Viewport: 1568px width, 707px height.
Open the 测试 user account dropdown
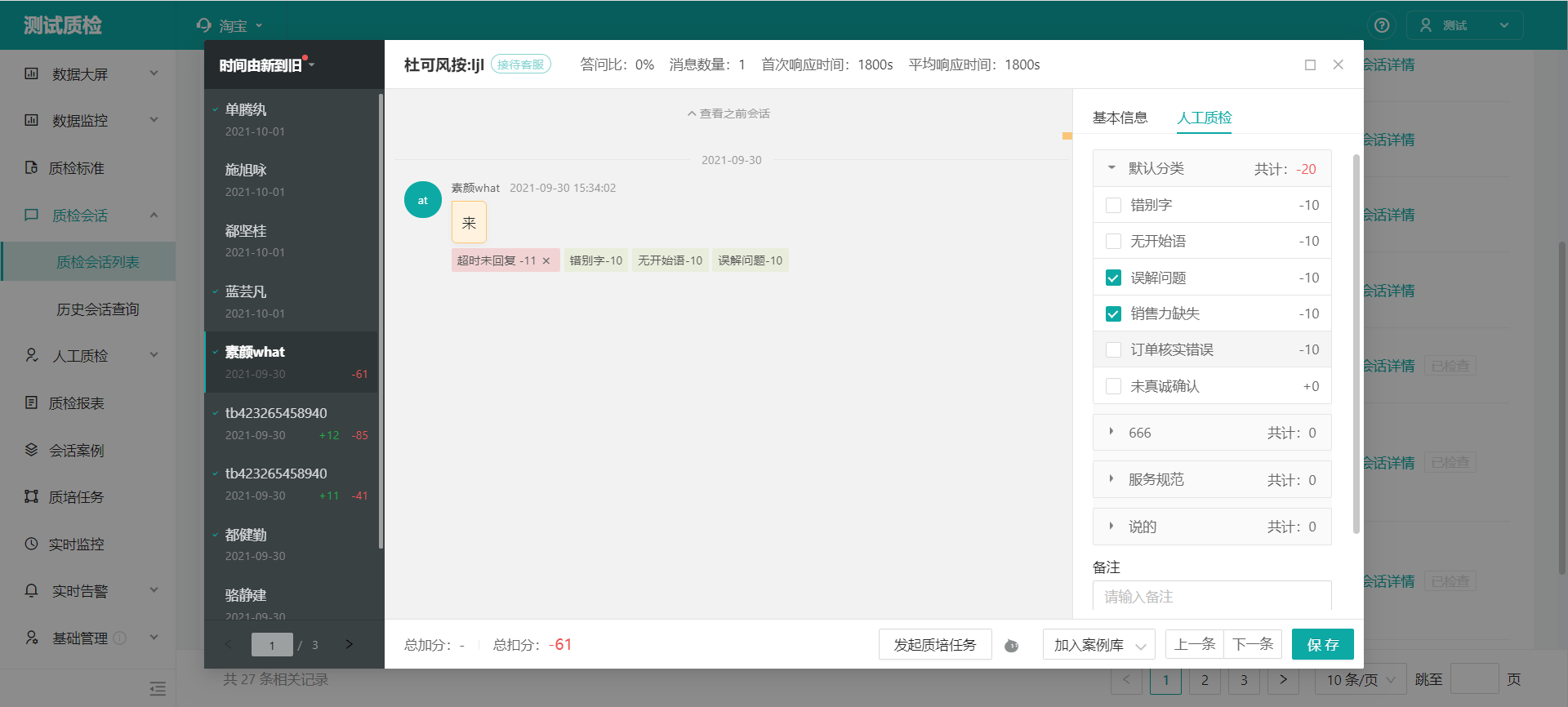(1465, 25)
